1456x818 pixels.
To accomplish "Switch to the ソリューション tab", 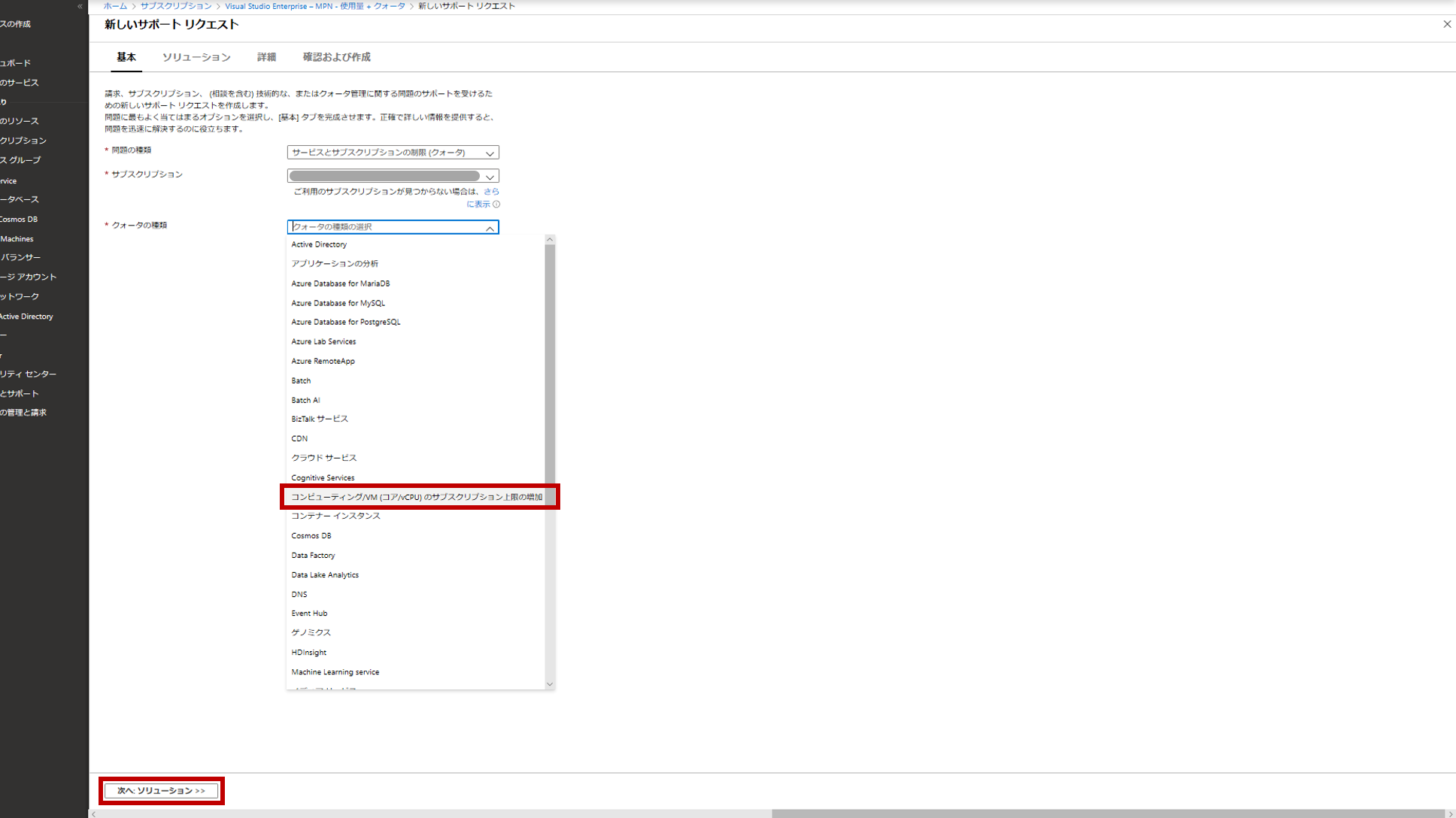I will point(196,57).
